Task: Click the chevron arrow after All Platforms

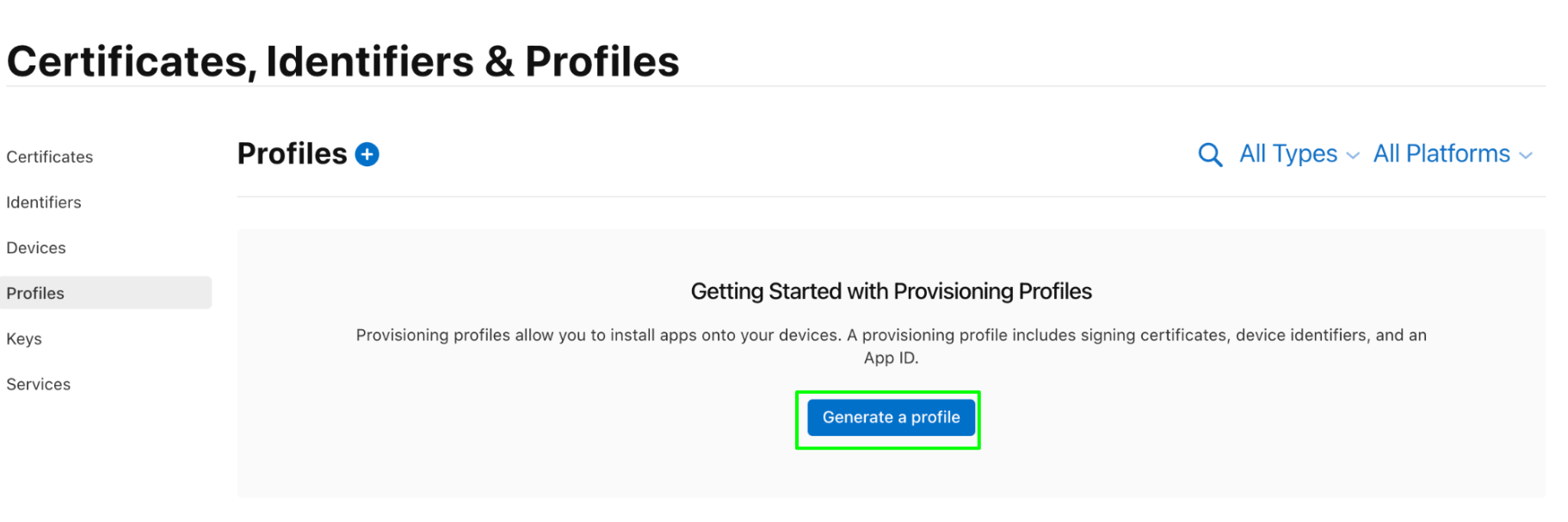Action: pos(1526,156)
